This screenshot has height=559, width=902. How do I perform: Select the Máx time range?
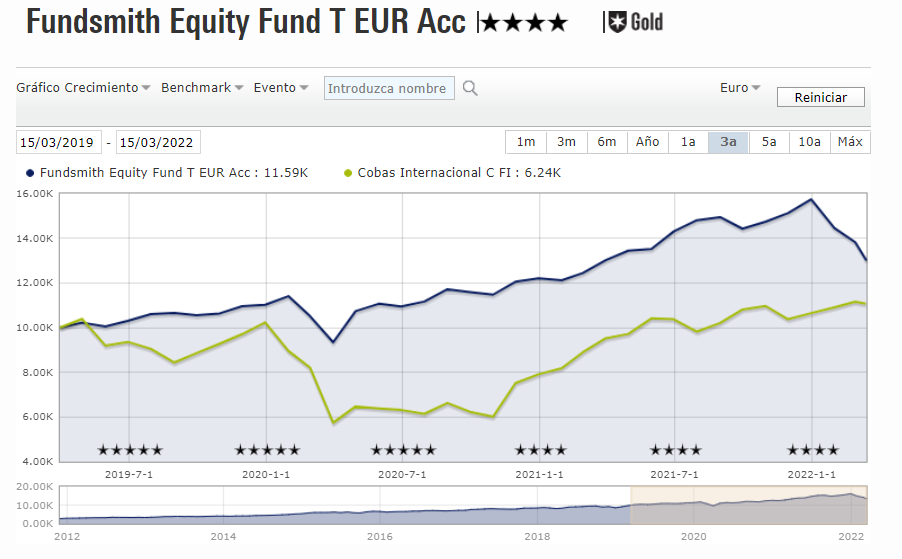(850, 142)
